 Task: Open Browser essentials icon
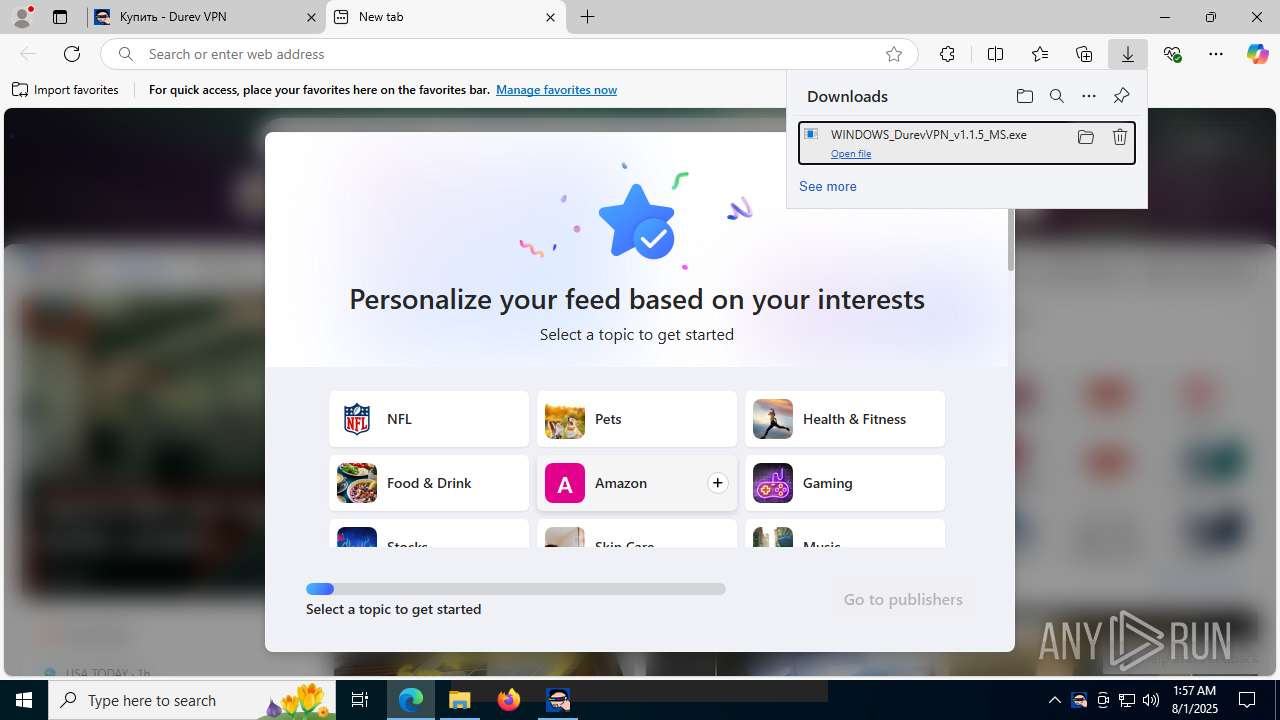coord(1172,54)
